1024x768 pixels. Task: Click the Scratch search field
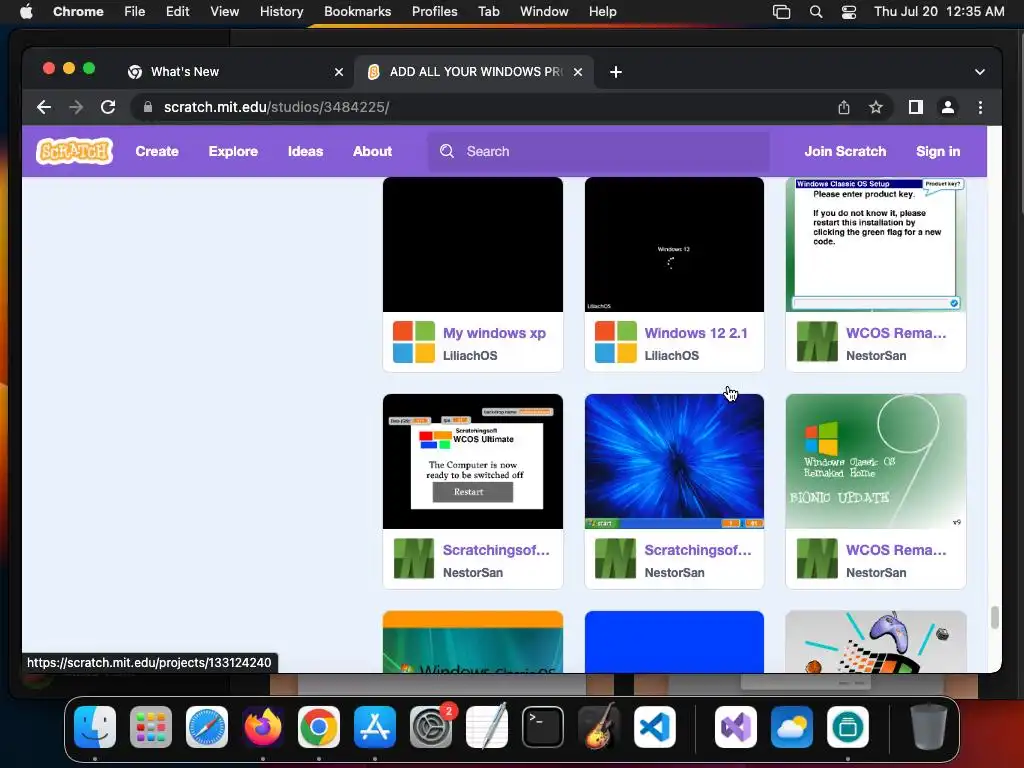coord(598,152)
